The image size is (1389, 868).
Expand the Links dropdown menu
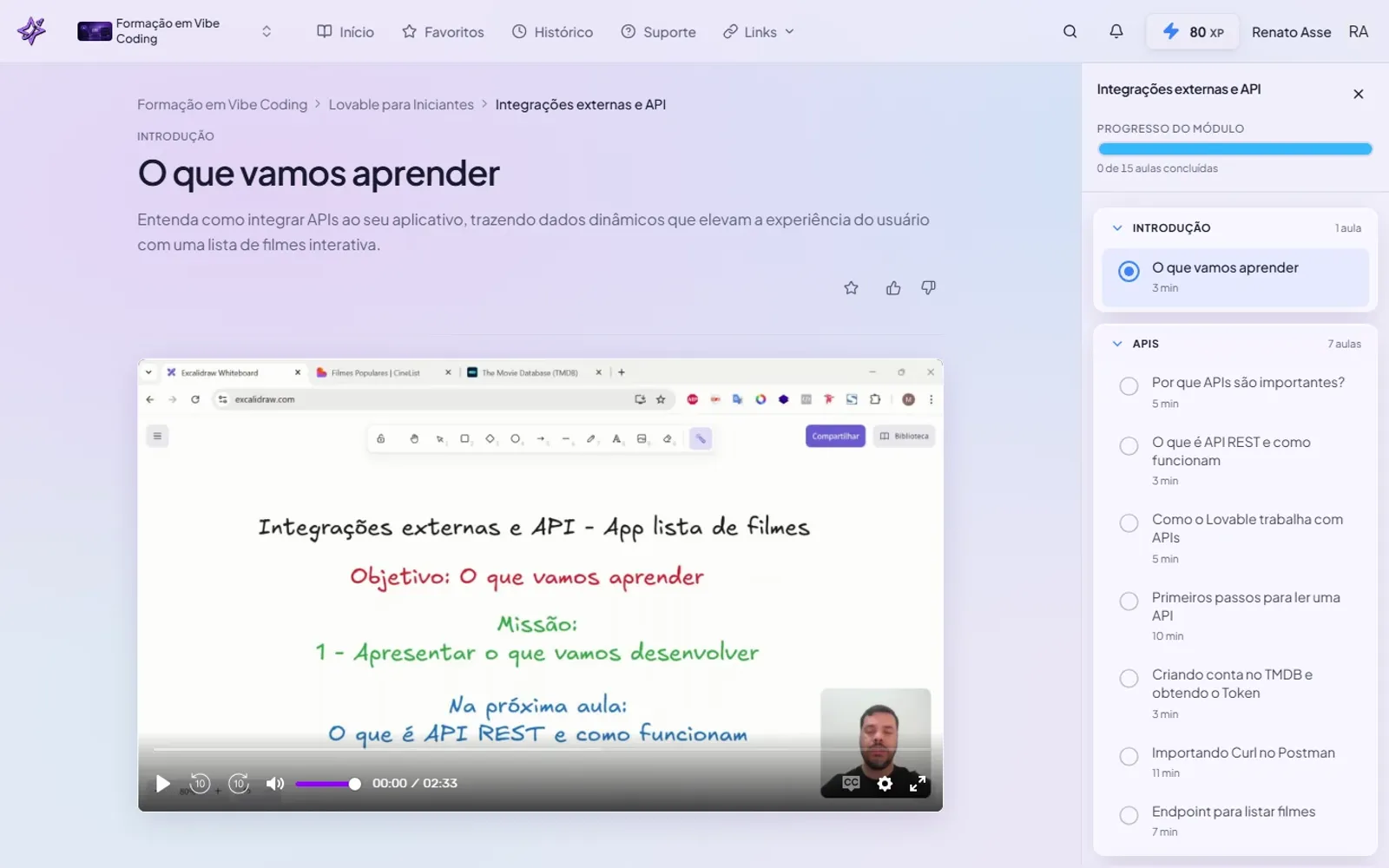(759, 32)
